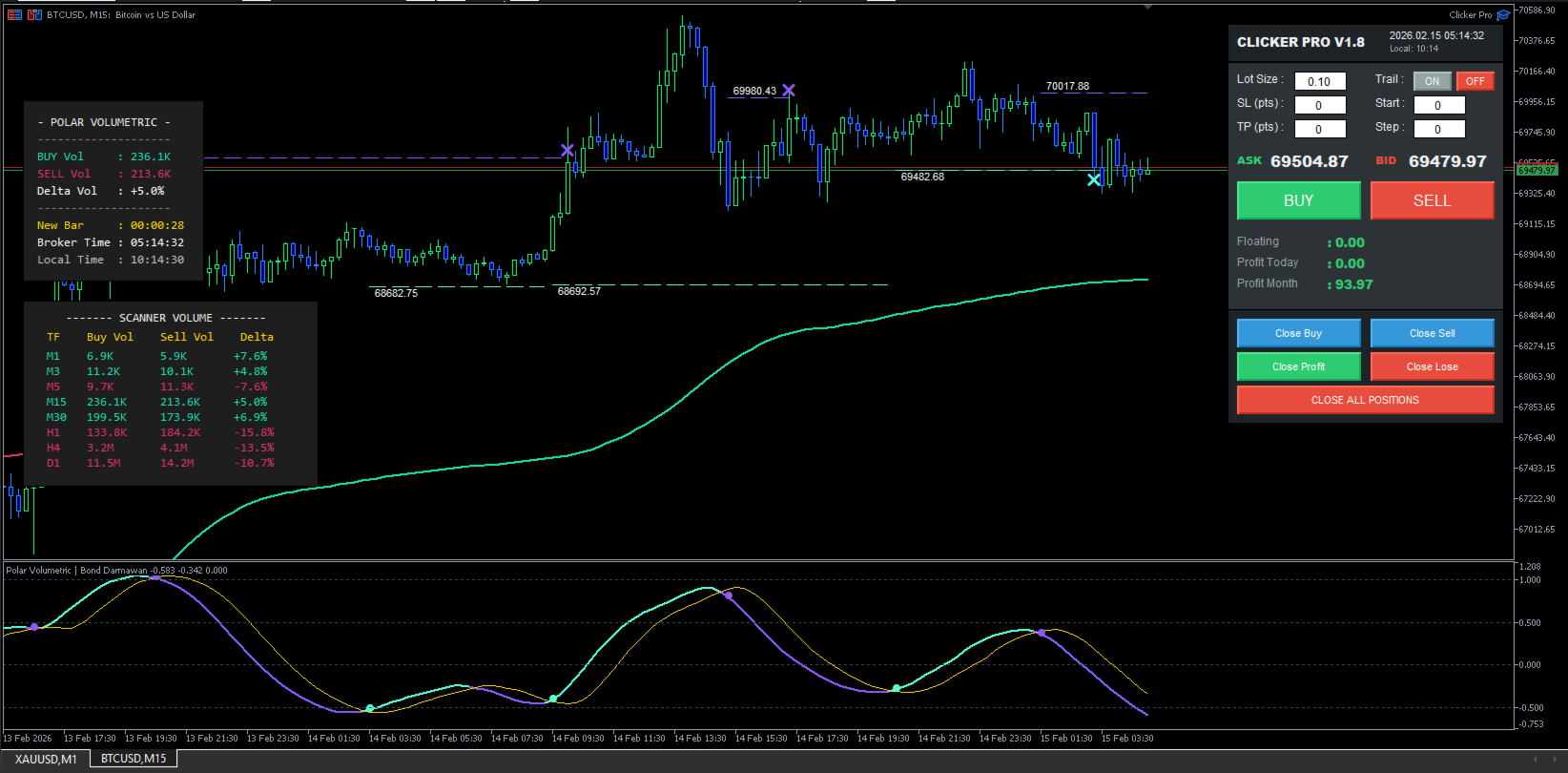1568x773 pixels.
Task: Click the green BUY button
Action: point(1299,200)
